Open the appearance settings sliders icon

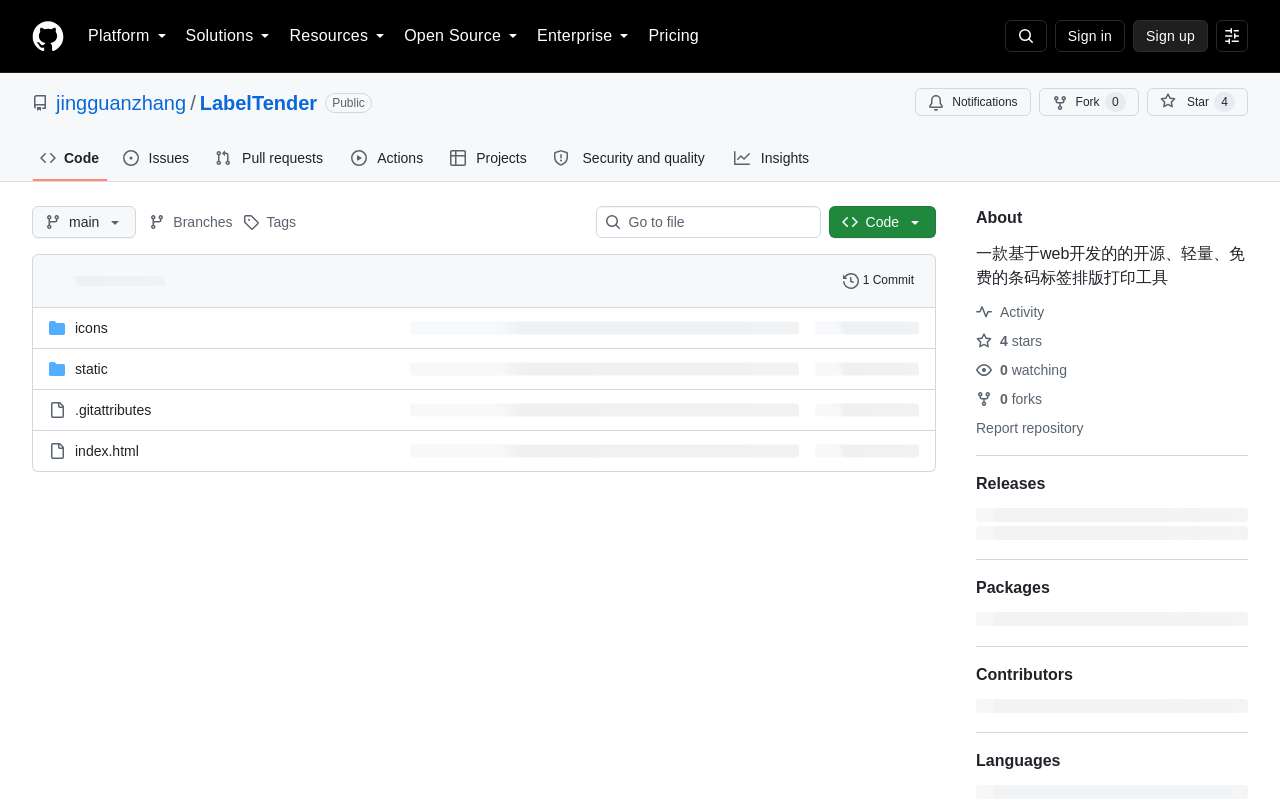(x=1232, y=36)
